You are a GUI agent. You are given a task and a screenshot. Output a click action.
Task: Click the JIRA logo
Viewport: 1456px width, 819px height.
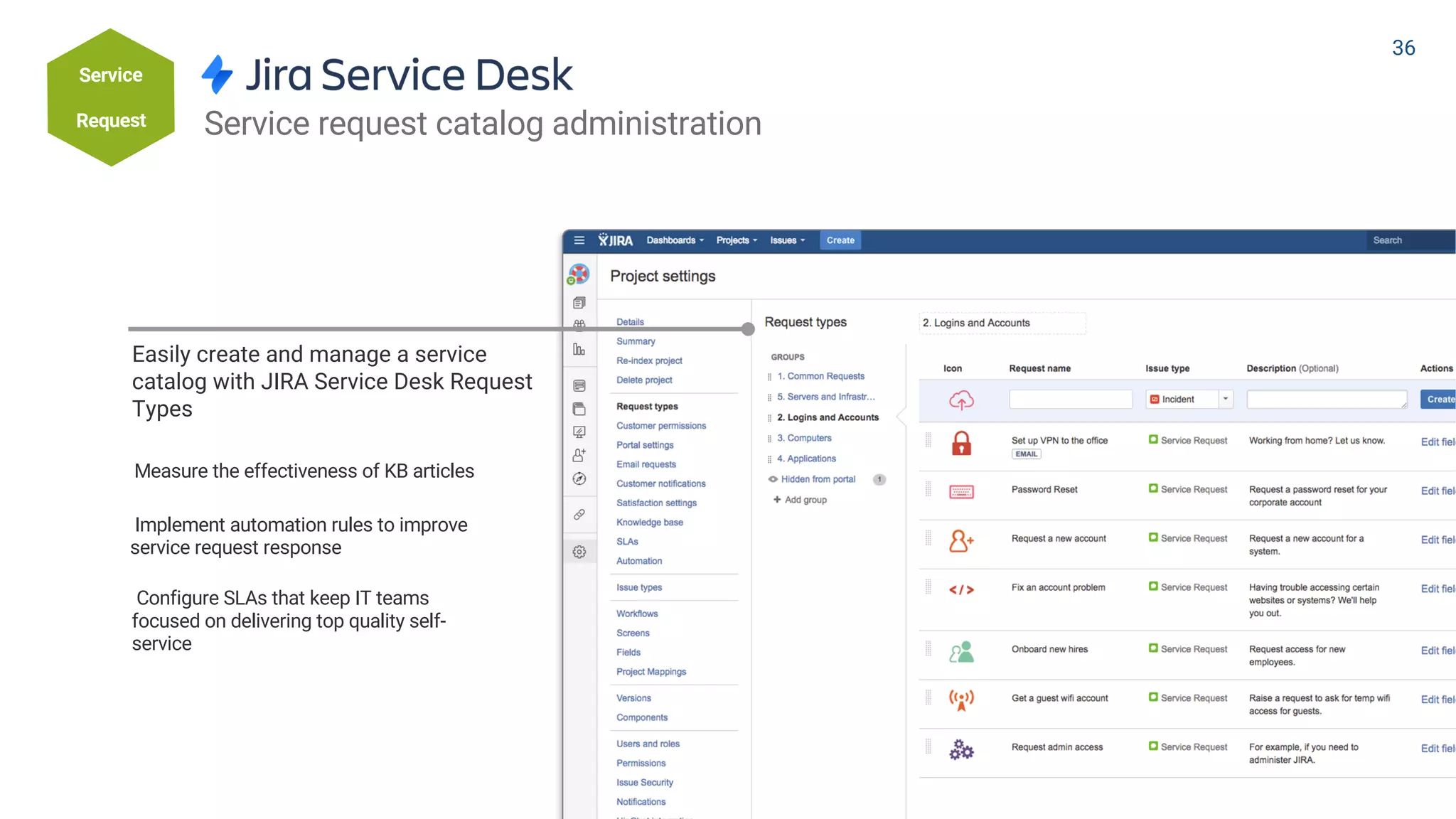point(615,240)
